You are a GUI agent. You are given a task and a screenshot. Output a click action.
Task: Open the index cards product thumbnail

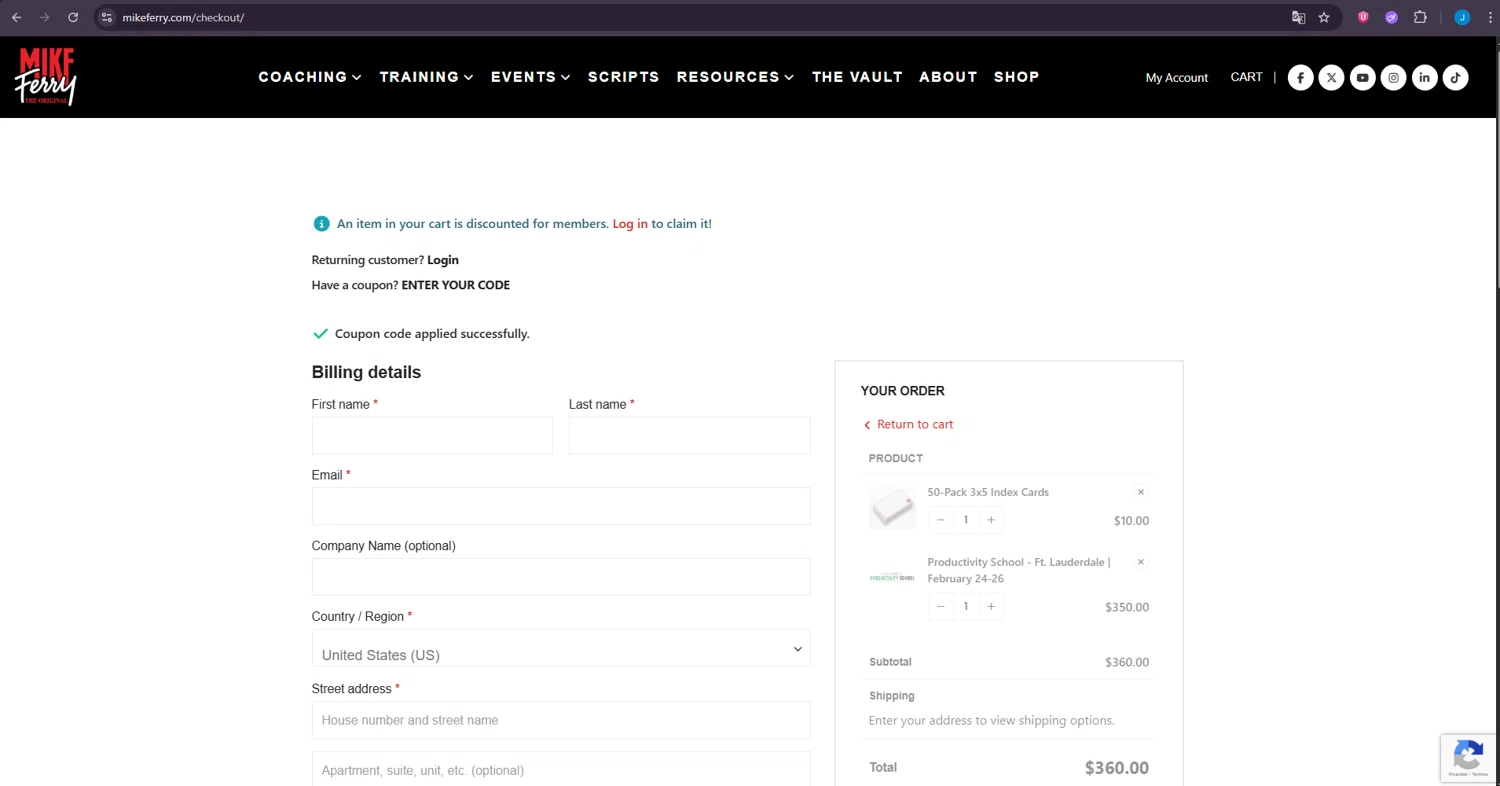(x=892, y=508)
